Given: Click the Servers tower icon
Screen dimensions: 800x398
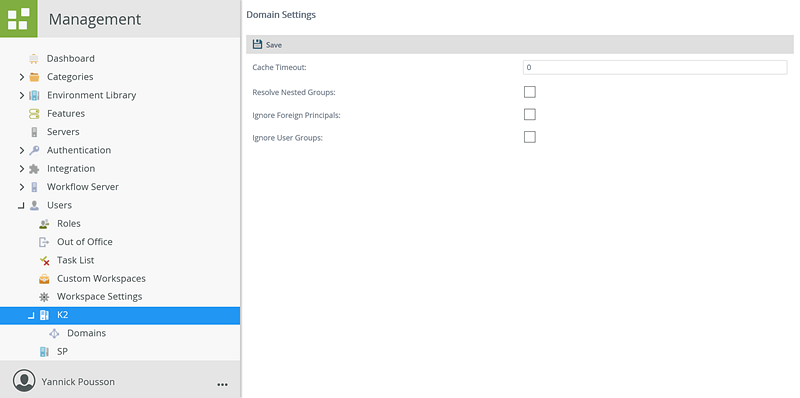Looking at the screenshot, I should (x=34, y=132).
